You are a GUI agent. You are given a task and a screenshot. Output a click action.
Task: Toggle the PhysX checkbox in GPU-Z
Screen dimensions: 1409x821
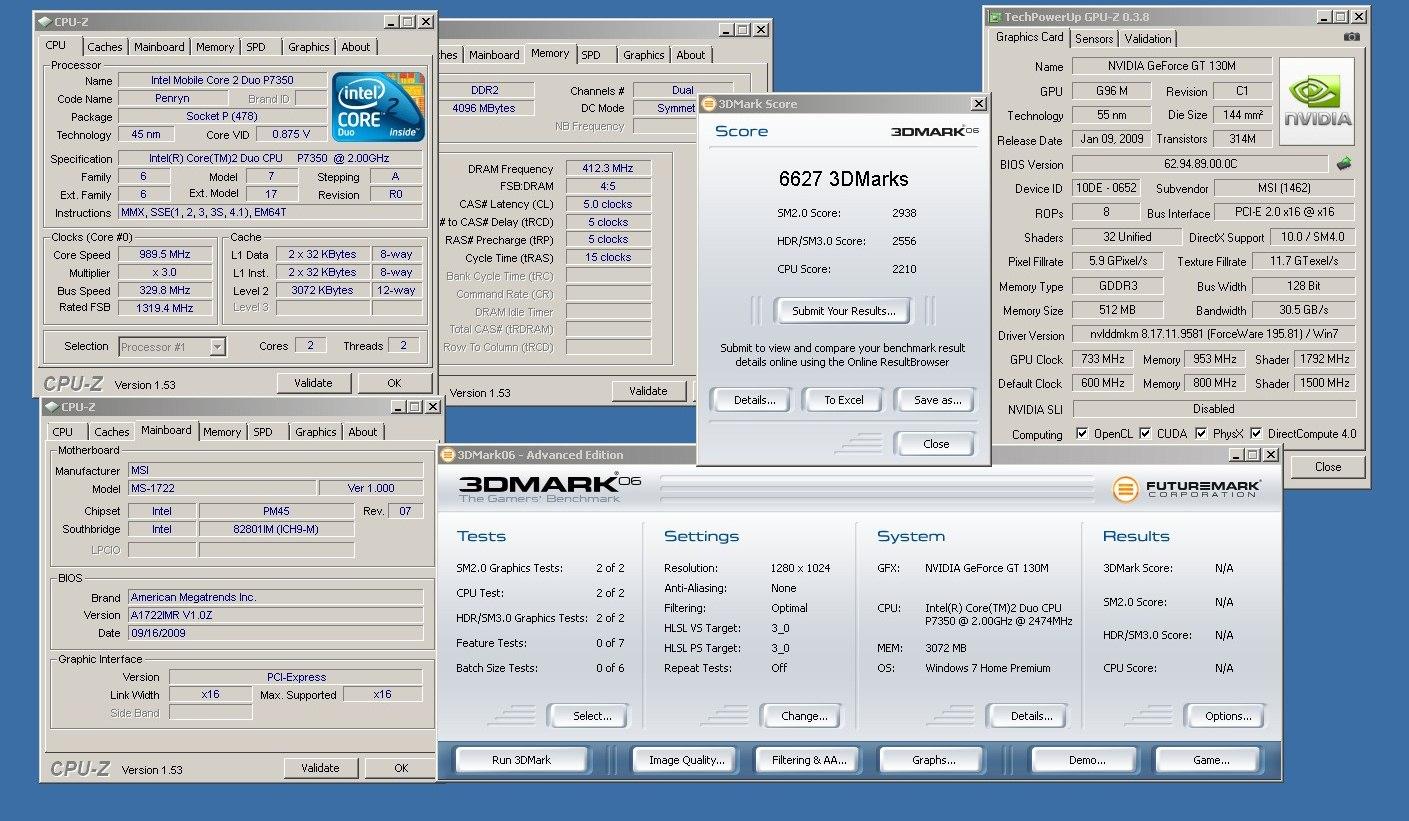coord(1200,434)
